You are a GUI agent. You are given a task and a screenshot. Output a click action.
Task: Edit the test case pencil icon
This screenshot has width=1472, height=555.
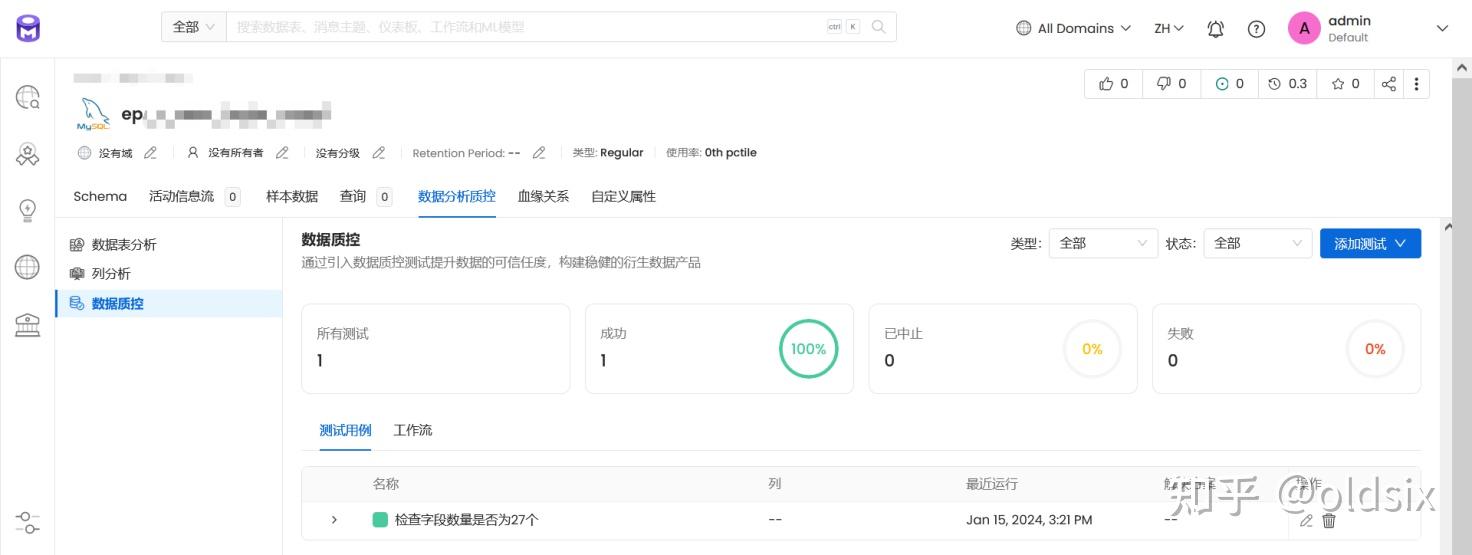[1306, 520]
